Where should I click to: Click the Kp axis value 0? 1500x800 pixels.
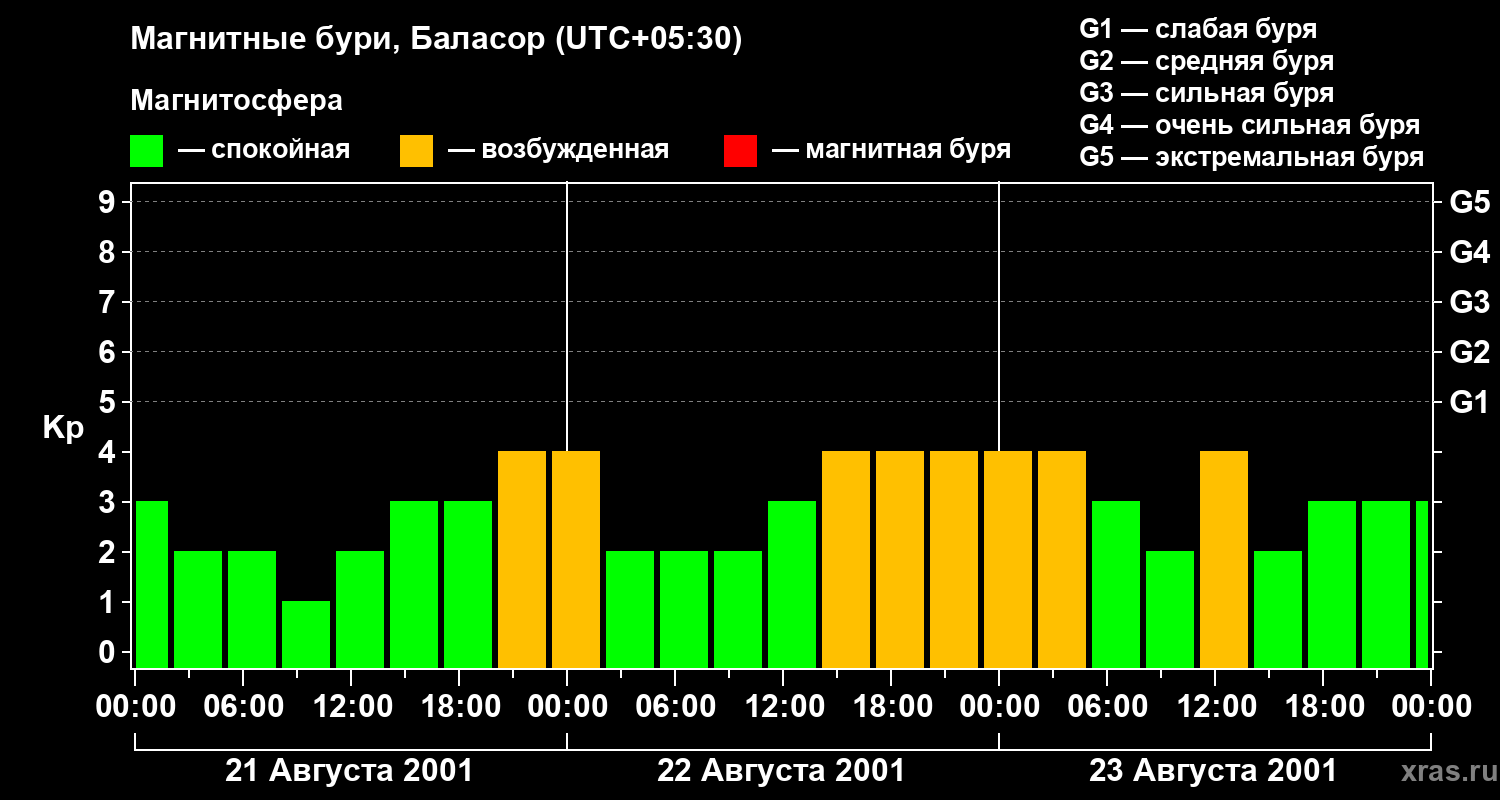109,652
